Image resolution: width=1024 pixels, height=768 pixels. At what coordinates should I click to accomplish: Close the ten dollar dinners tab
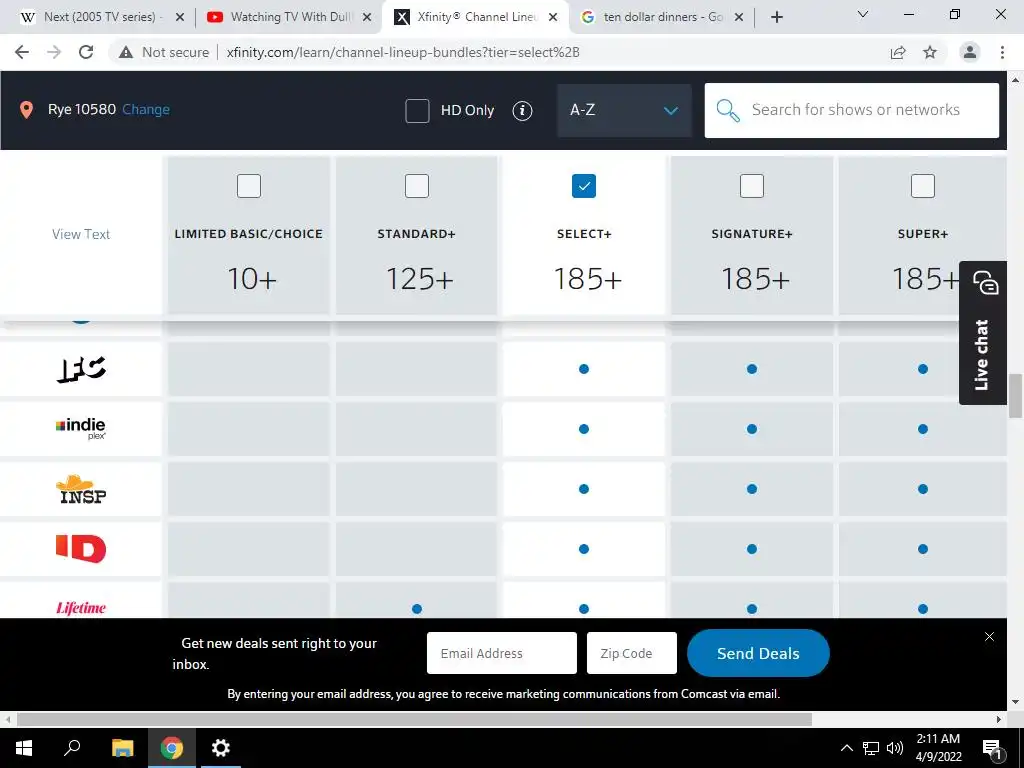click(x=739, y=17)
